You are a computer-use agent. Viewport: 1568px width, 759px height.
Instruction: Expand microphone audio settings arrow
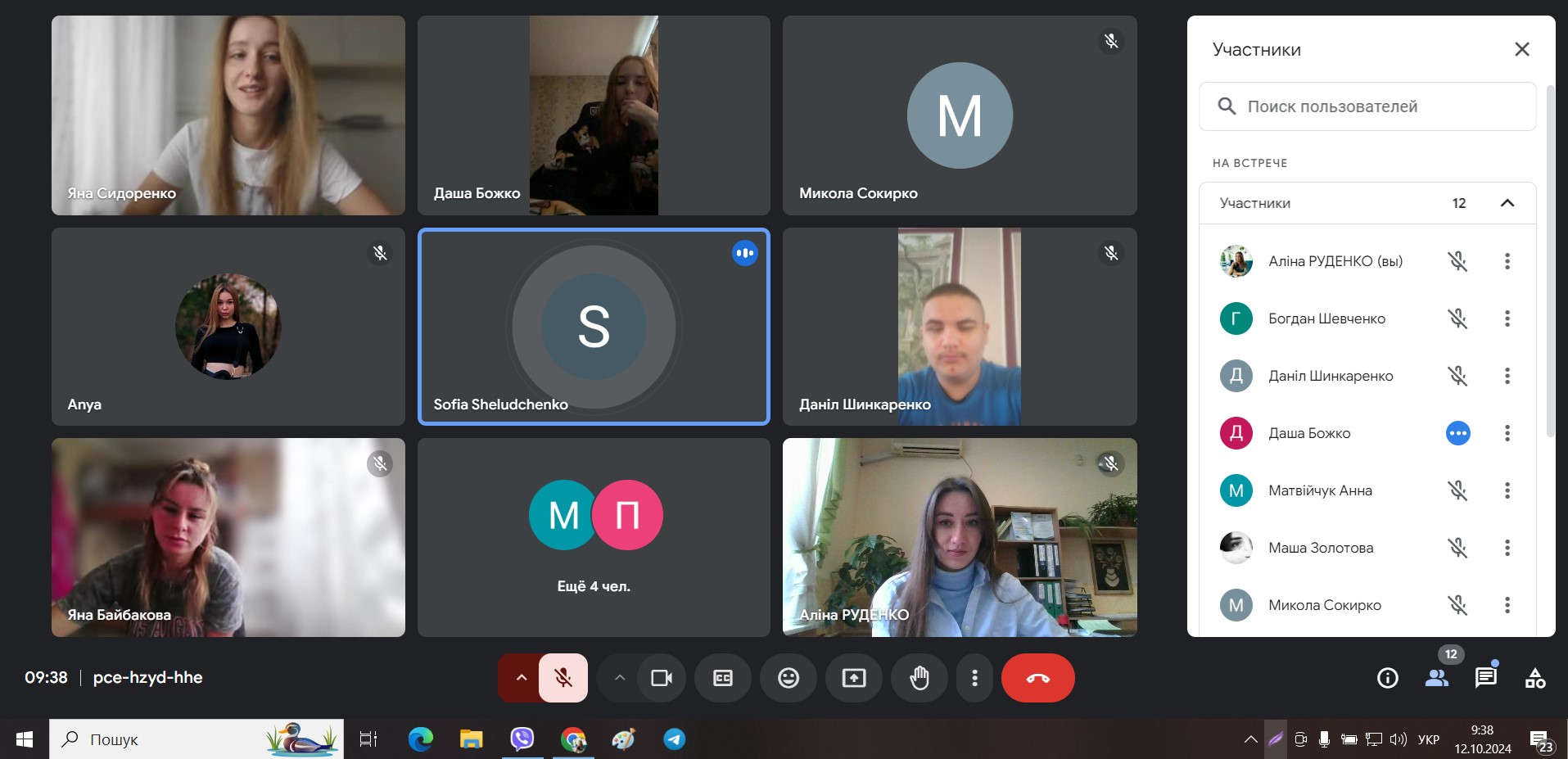[521, 678]
